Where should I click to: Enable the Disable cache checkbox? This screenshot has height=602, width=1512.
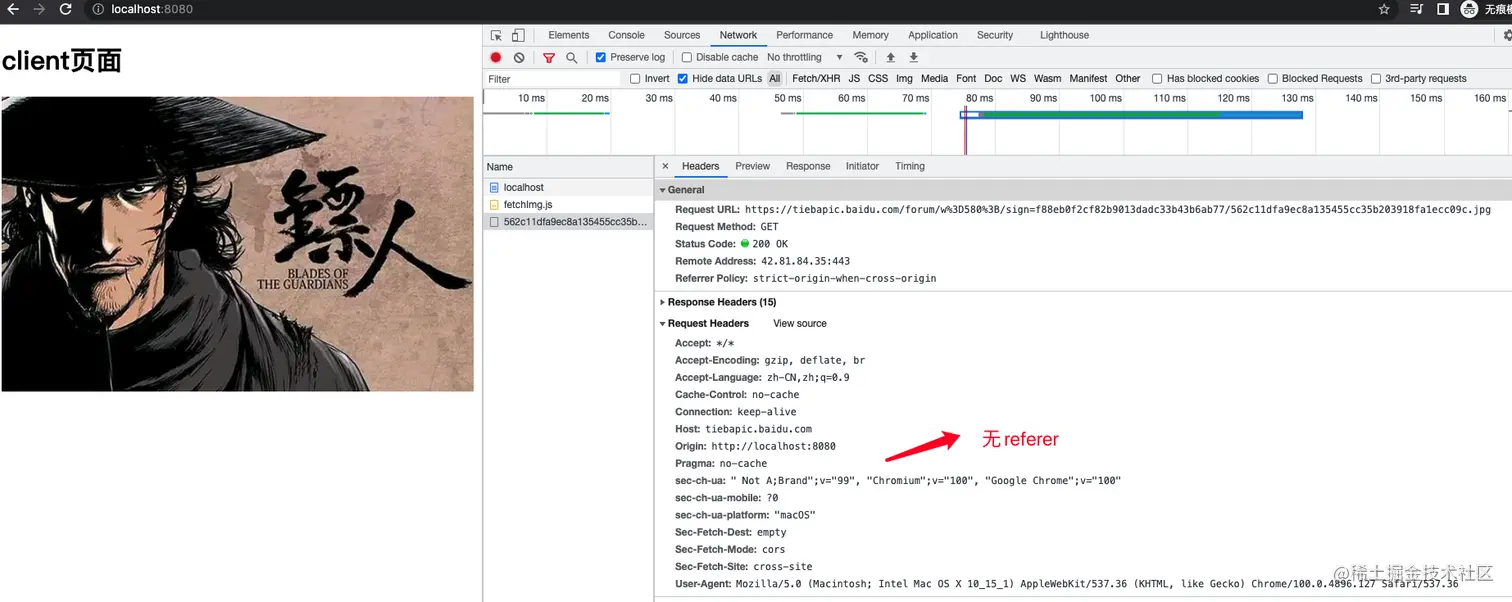tap(686, 58)
